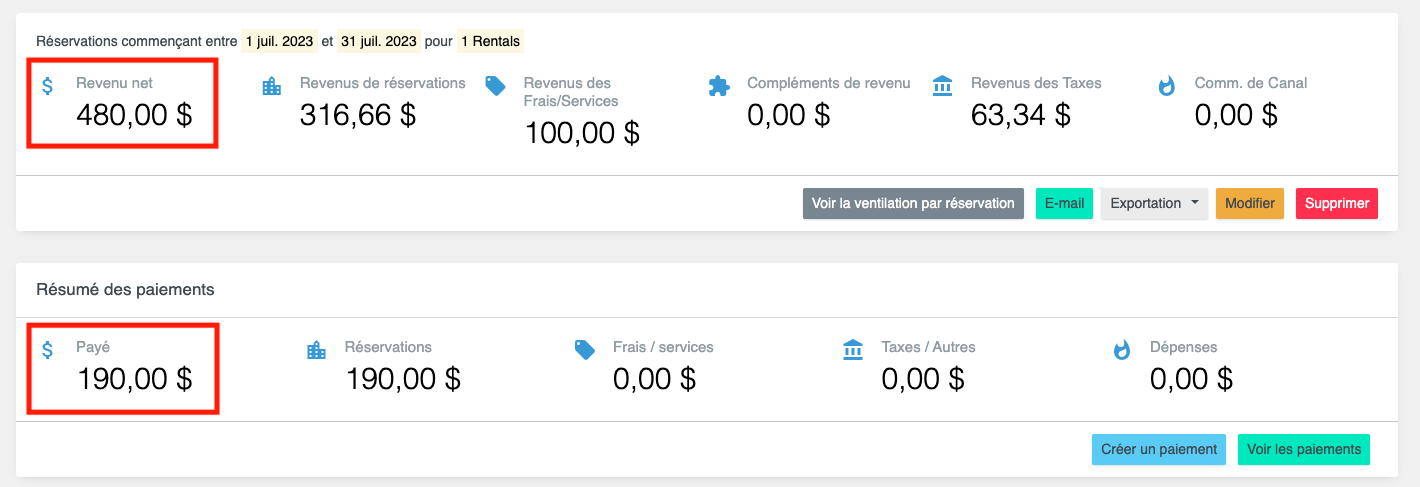Open the Exportation dropdown
This screenshot has width=1420, height=487.
[1154, 203]
